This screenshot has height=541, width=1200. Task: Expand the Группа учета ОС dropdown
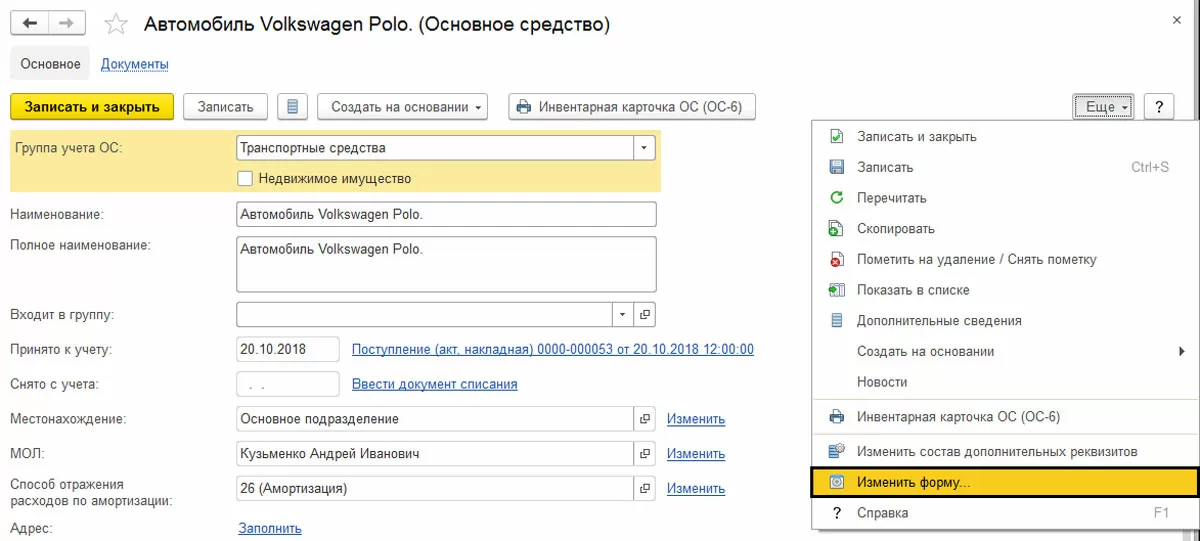[x=644, y=148]
